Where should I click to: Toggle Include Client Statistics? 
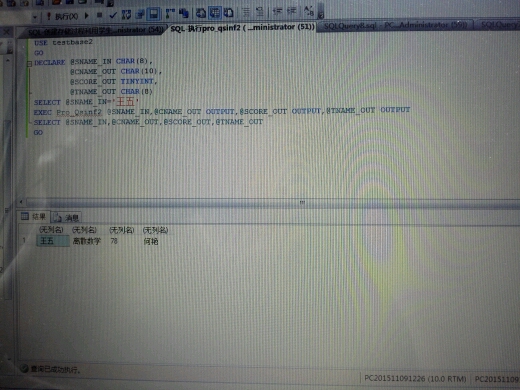184,13
